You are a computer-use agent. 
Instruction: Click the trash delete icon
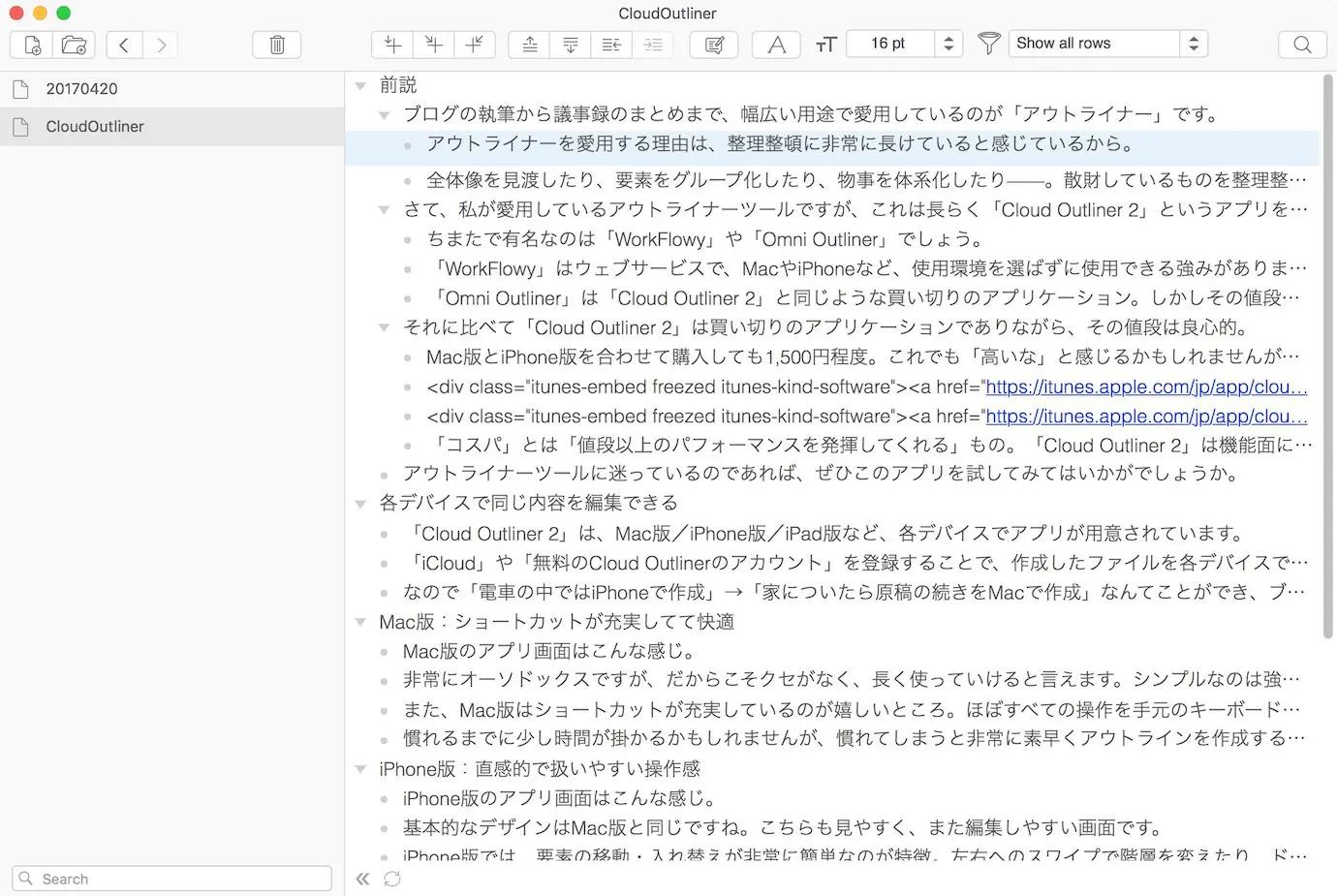[277, 45]
